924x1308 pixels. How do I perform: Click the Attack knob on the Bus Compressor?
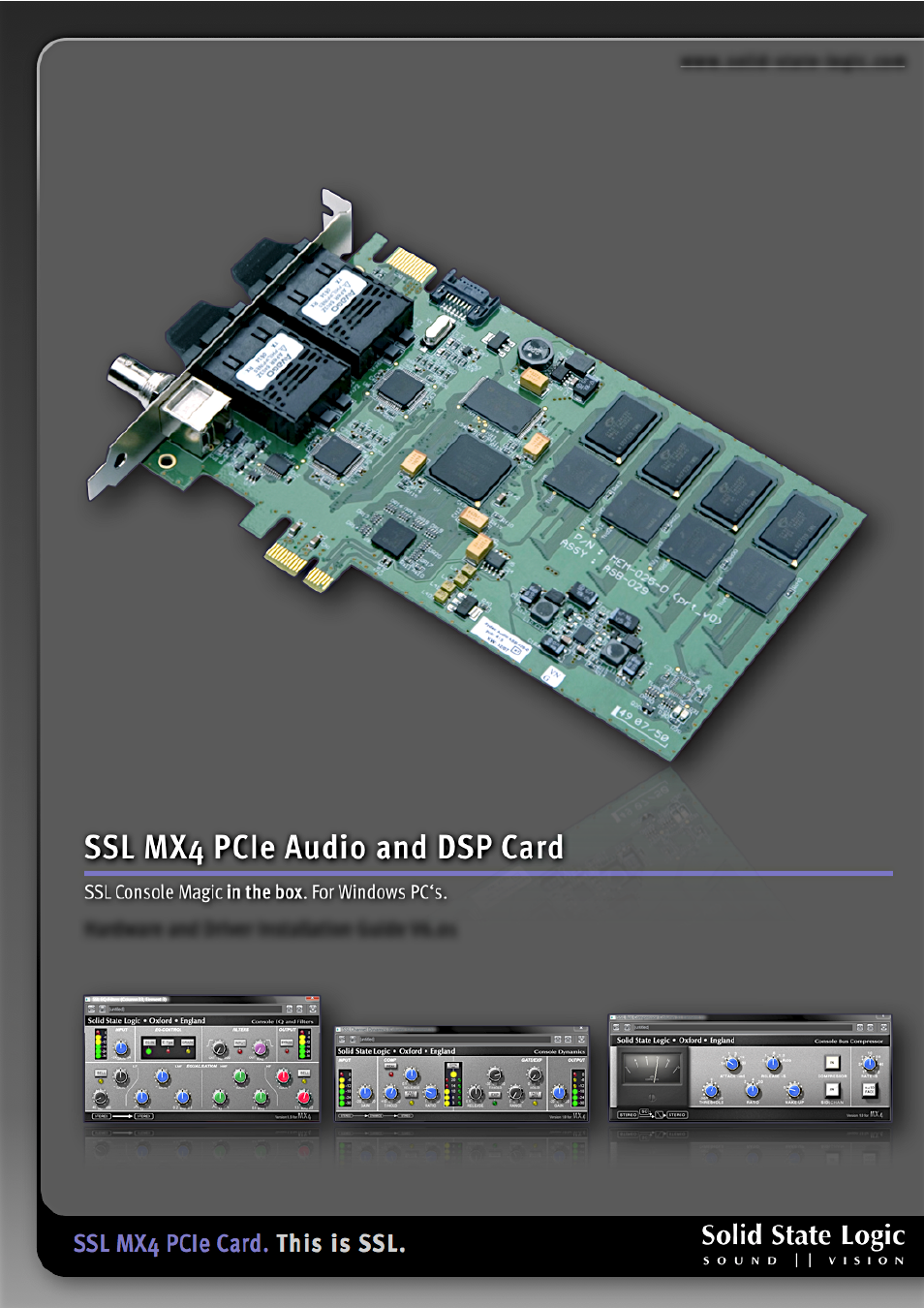point(731,1064)
